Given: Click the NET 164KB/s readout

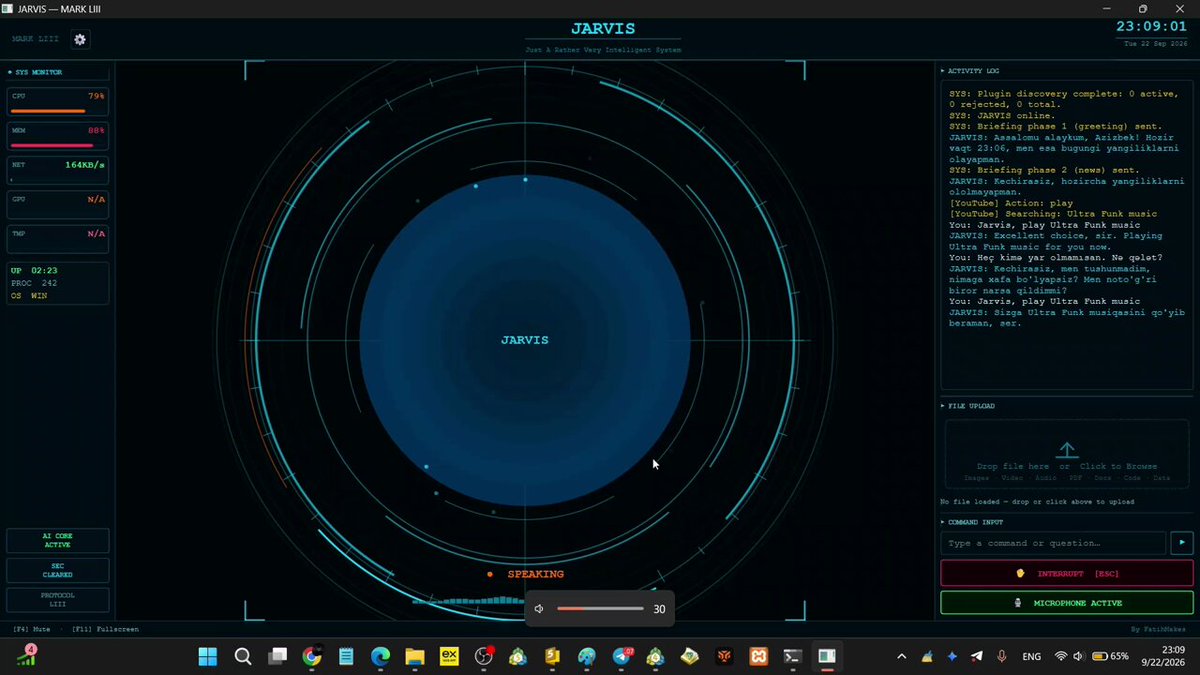Looking at the screenshot, I should pos(58,170).
